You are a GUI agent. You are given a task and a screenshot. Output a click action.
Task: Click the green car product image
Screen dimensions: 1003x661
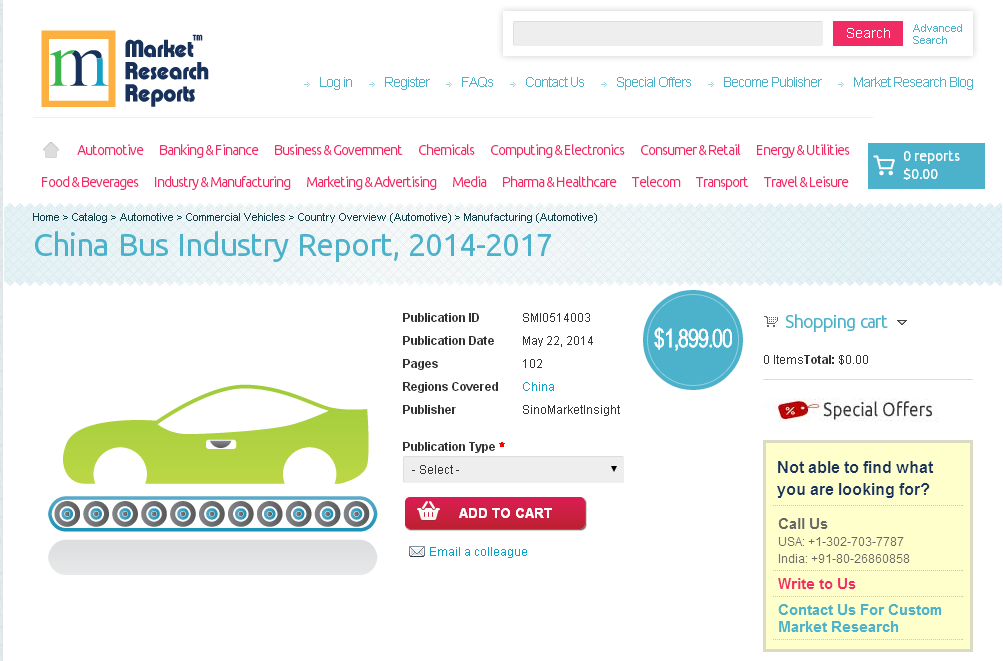pos(216,434)
